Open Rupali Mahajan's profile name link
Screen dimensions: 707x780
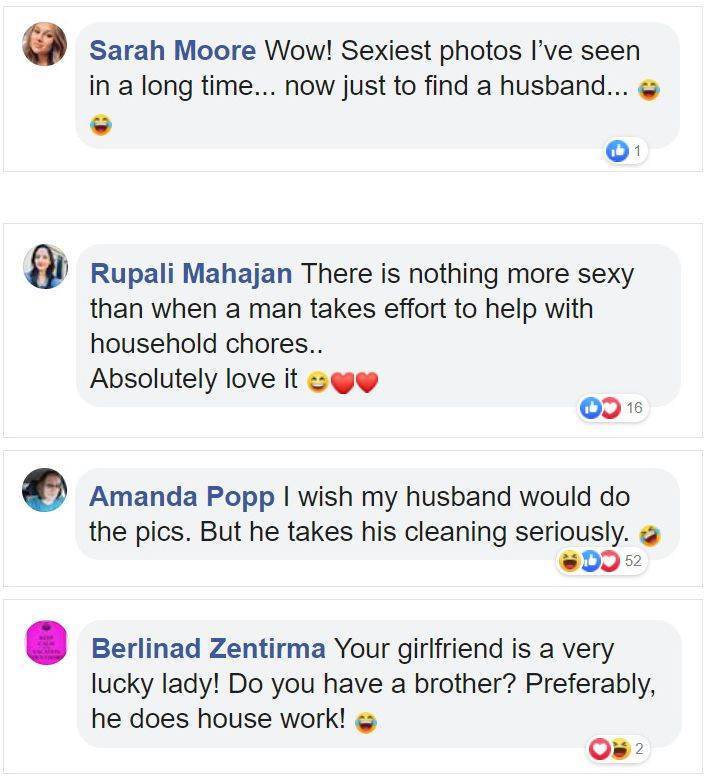tap(191, 274)
